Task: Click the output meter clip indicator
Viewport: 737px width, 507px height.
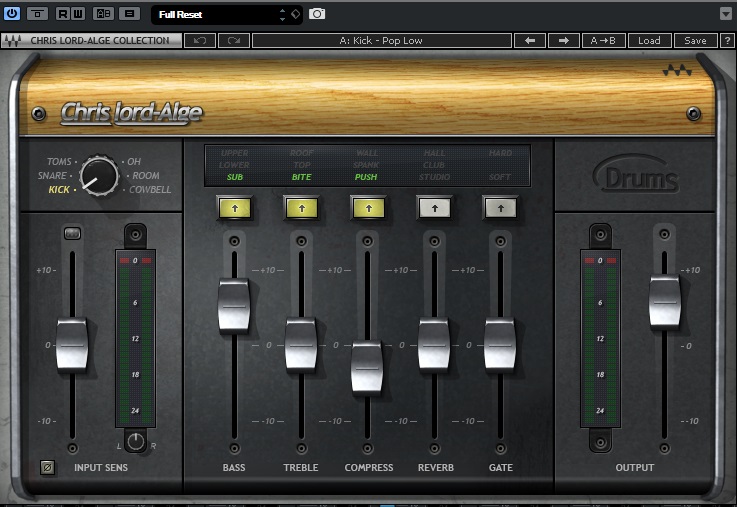Action: point(600,260)
